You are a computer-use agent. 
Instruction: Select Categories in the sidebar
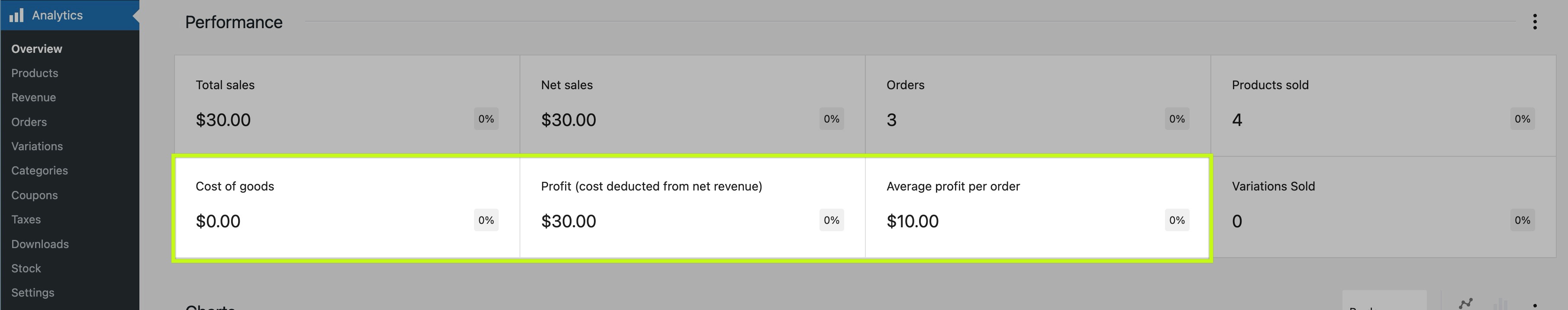coord(39,171)
